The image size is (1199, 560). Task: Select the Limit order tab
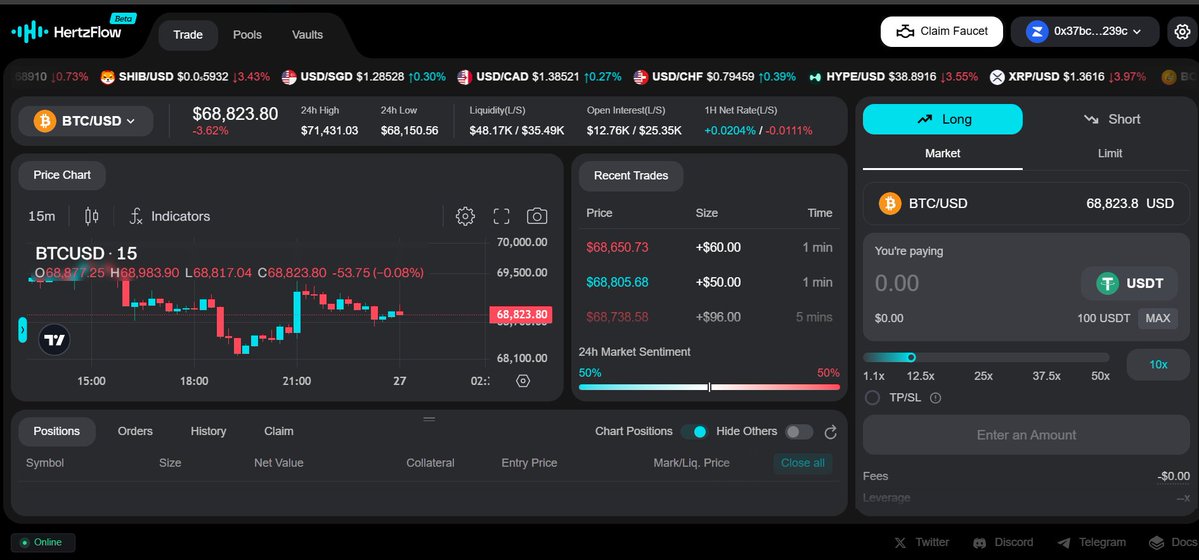1110,154
